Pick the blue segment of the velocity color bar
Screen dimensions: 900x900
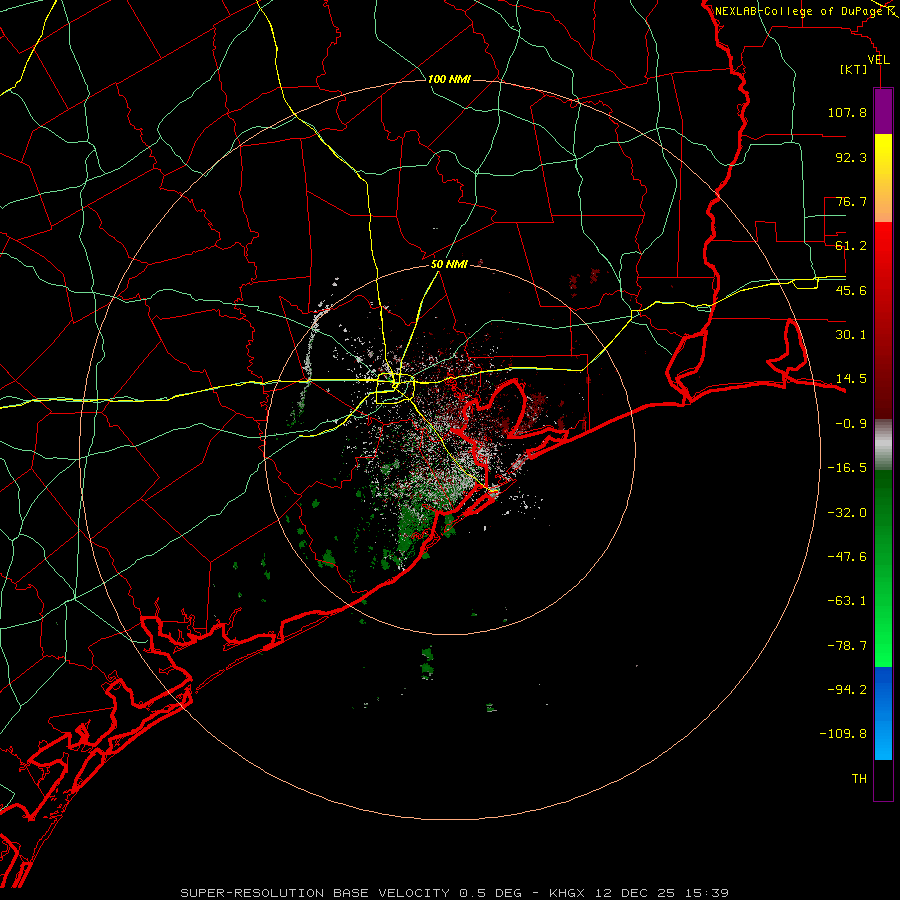(883, 713)
